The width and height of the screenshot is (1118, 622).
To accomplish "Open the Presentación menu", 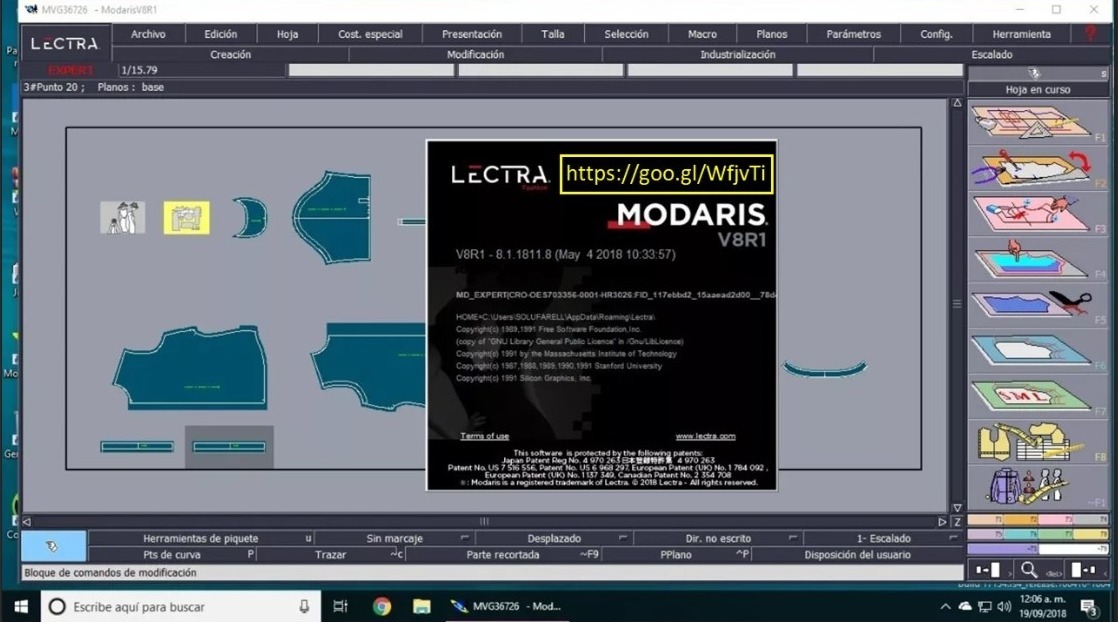I will [x=472, y=34].
